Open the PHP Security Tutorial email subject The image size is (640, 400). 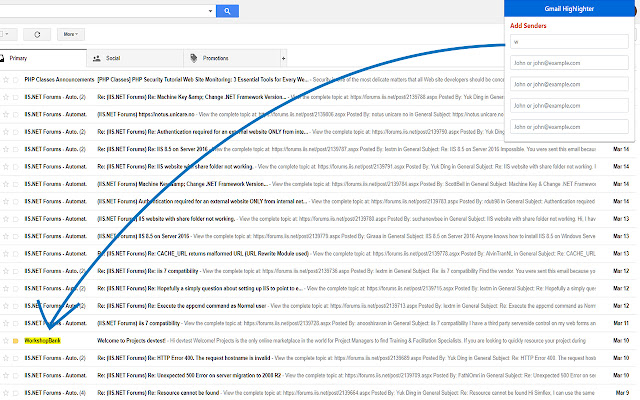[203, 80]
